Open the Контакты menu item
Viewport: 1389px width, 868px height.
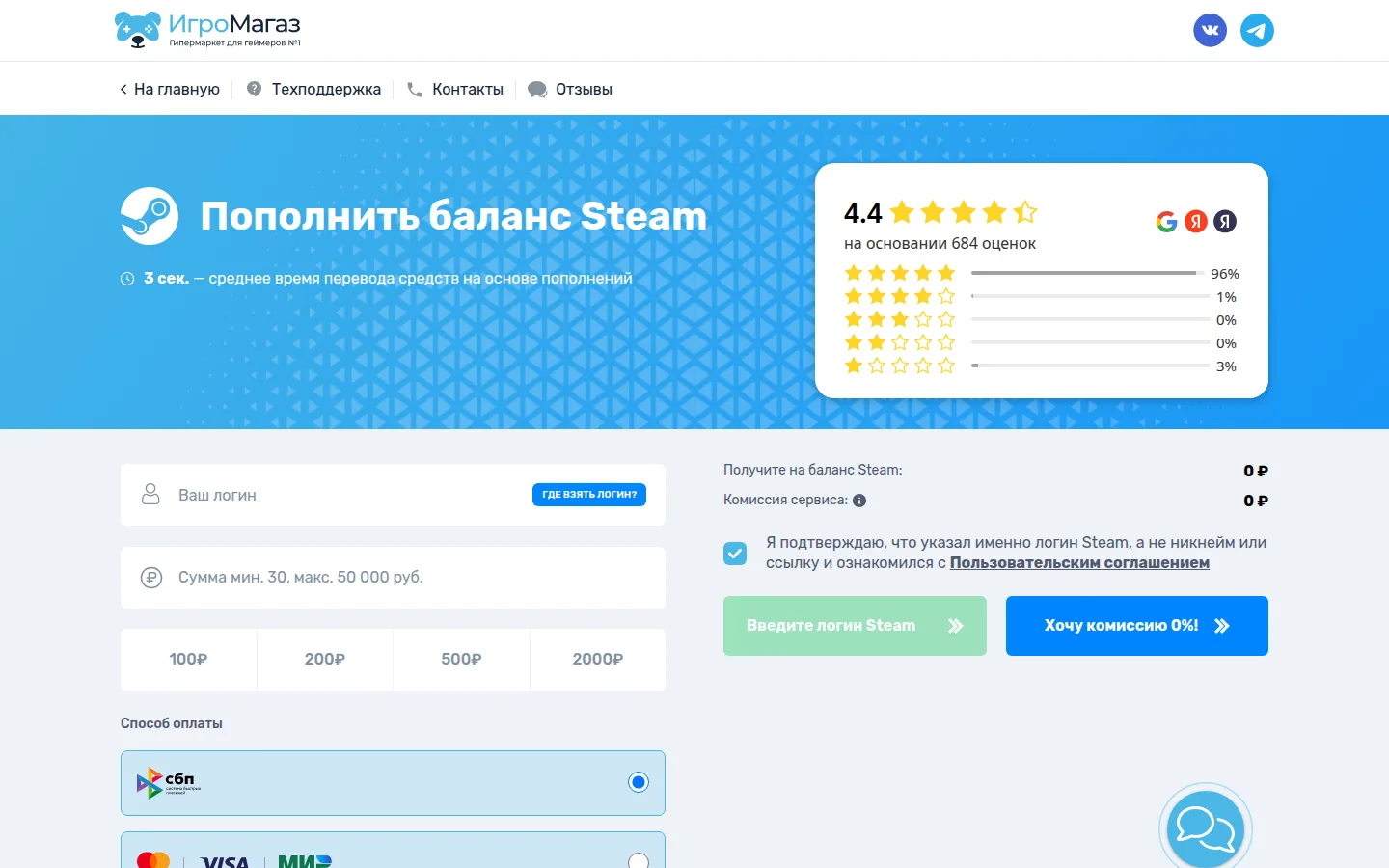point(468,89)
